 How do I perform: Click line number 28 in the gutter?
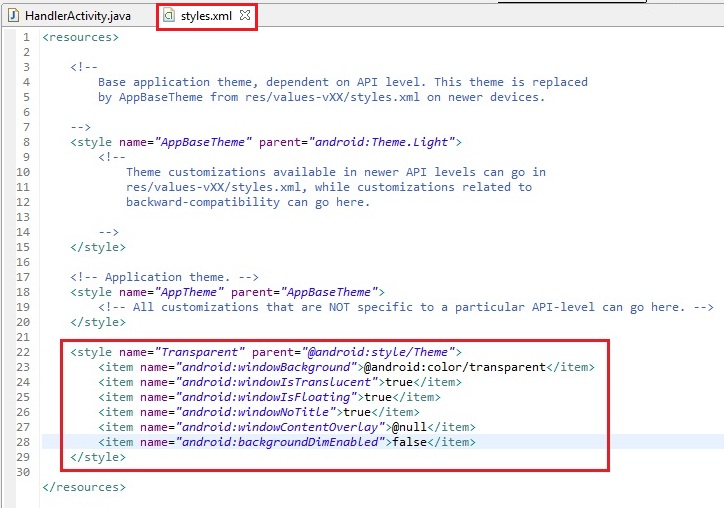point(23,442)
